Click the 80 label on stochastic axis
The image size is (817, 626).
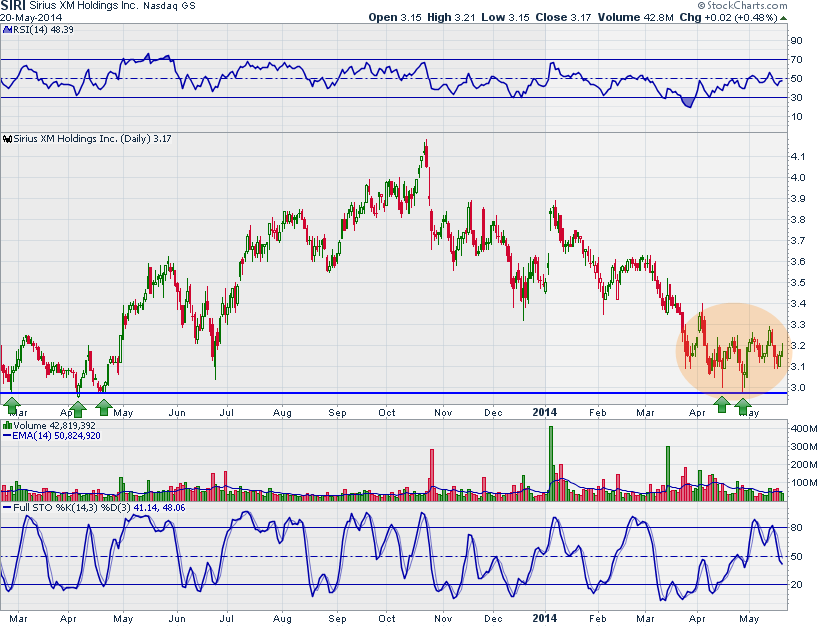point(796,528)
